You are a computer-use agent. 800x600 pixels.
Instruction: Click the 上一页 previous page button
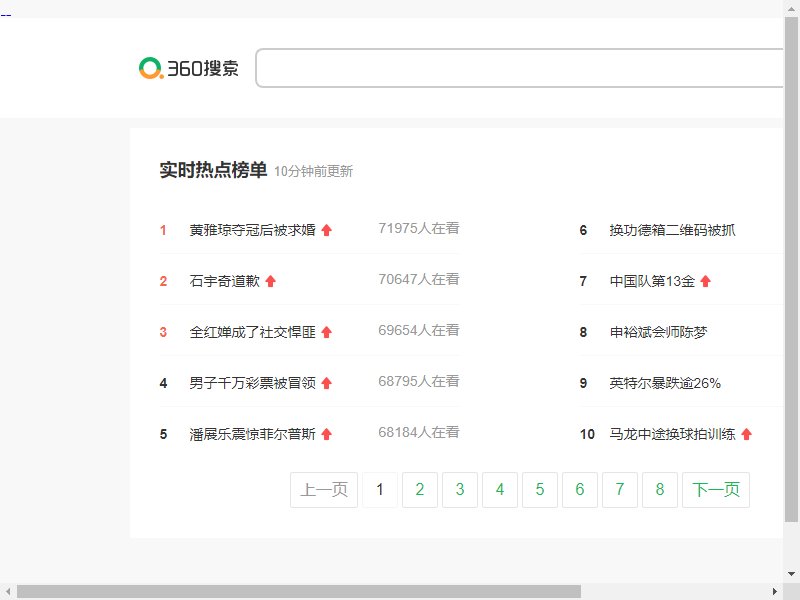point(324,490)
